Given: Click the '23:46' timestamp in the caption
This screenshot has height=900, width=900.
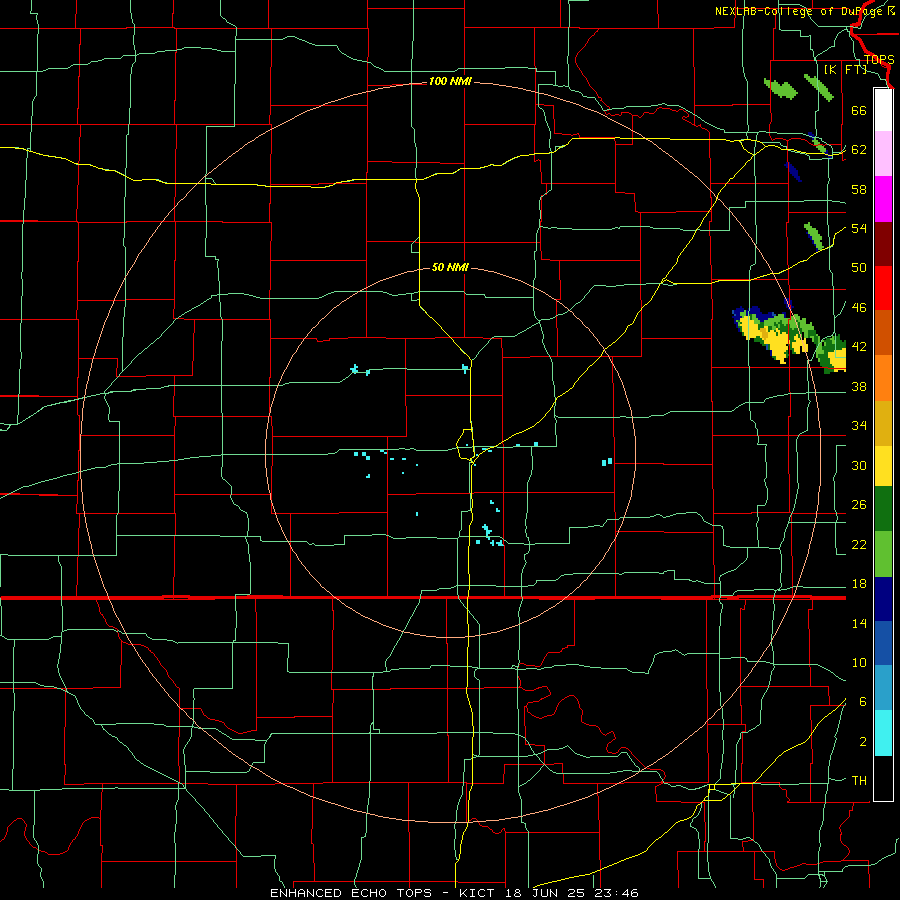Looking at the screenshot, I should click(618, 893).
